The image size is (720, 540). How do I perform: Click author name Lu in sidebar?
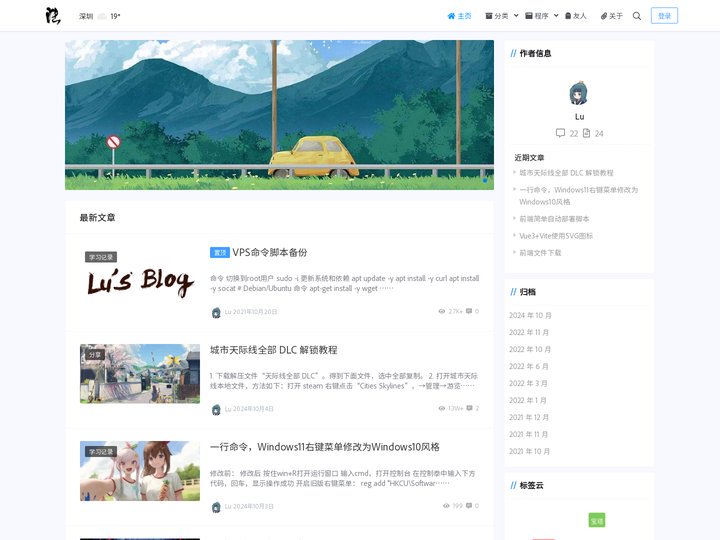[579, 117]
